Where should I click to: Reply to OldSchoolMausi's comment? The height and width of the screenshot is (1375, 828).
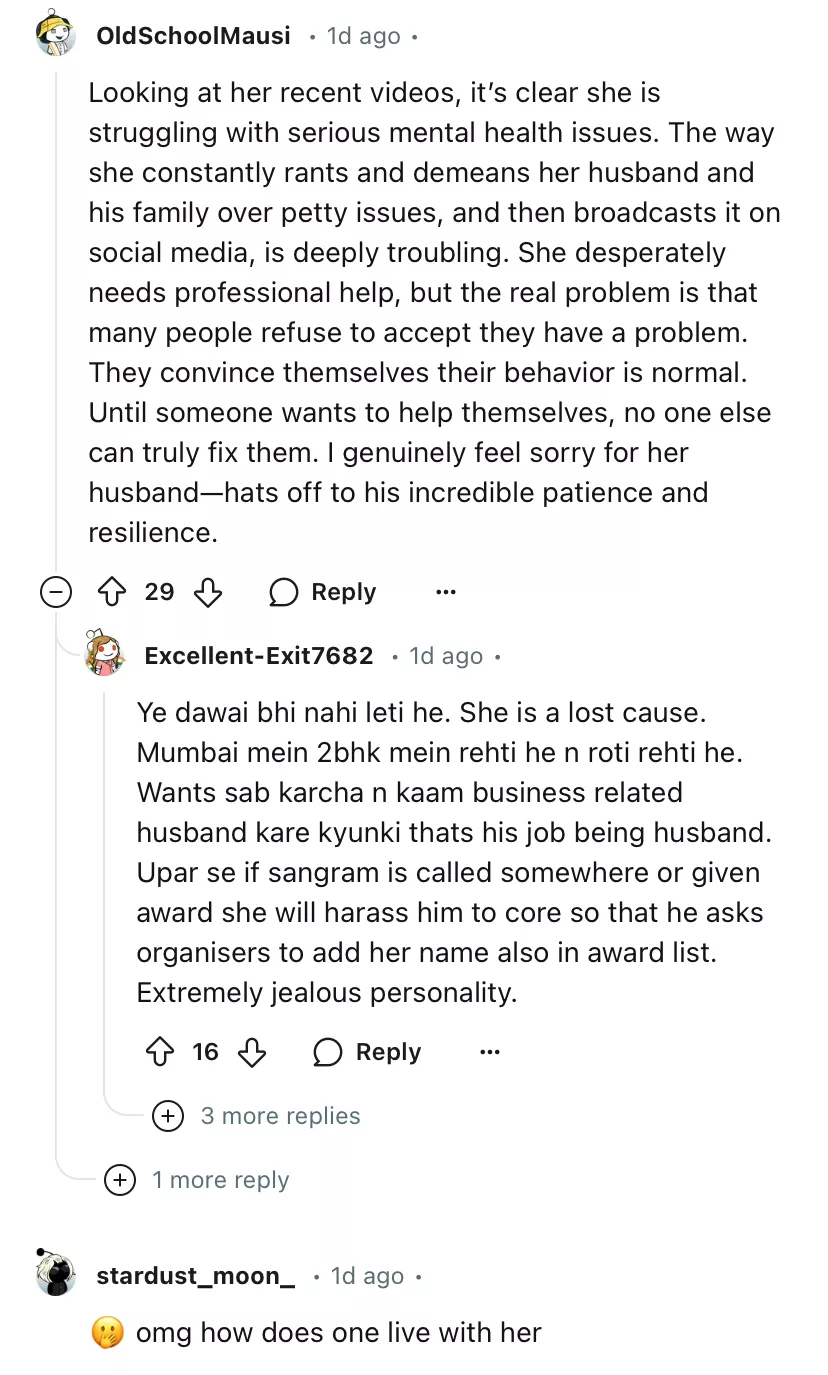click(323, 592)
